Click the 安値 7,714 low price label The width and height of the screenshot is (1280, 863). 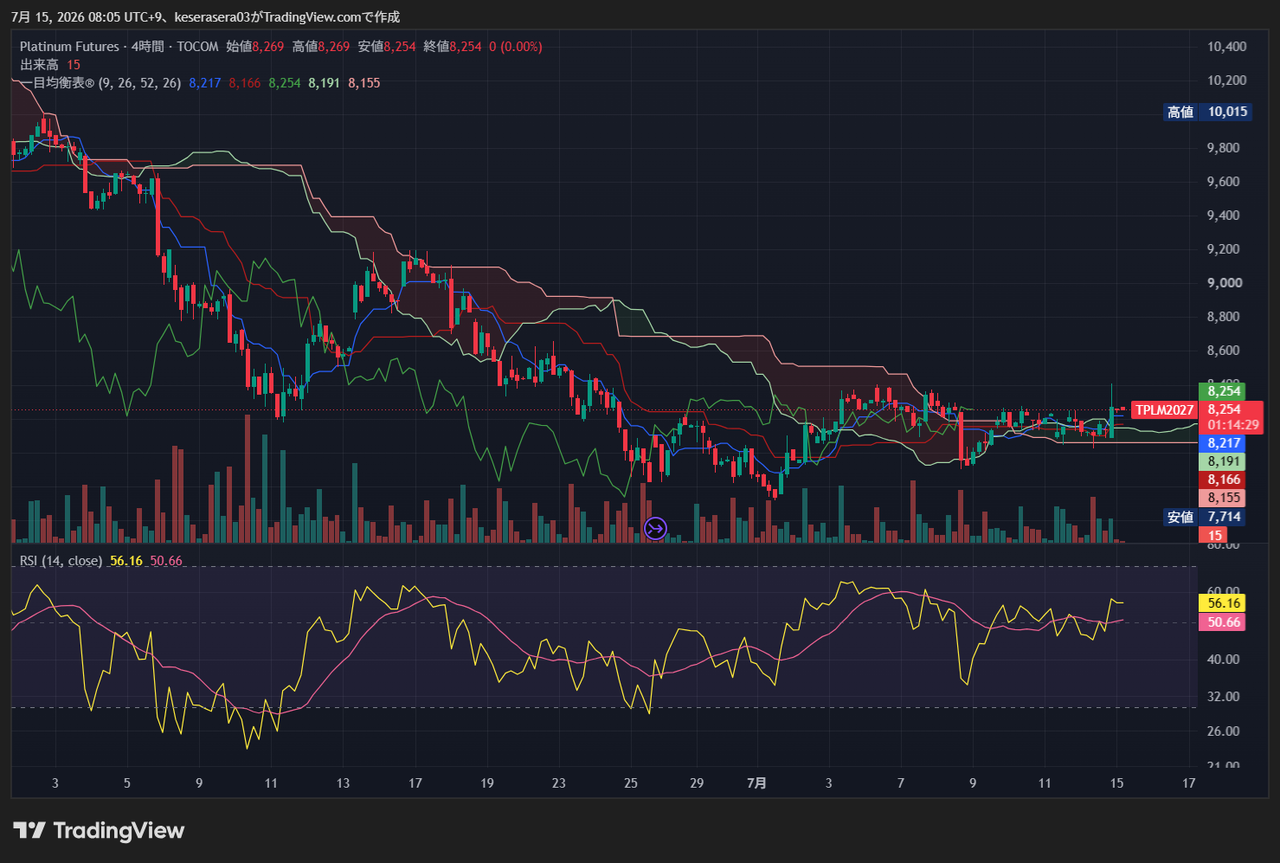coord(1208,517)
